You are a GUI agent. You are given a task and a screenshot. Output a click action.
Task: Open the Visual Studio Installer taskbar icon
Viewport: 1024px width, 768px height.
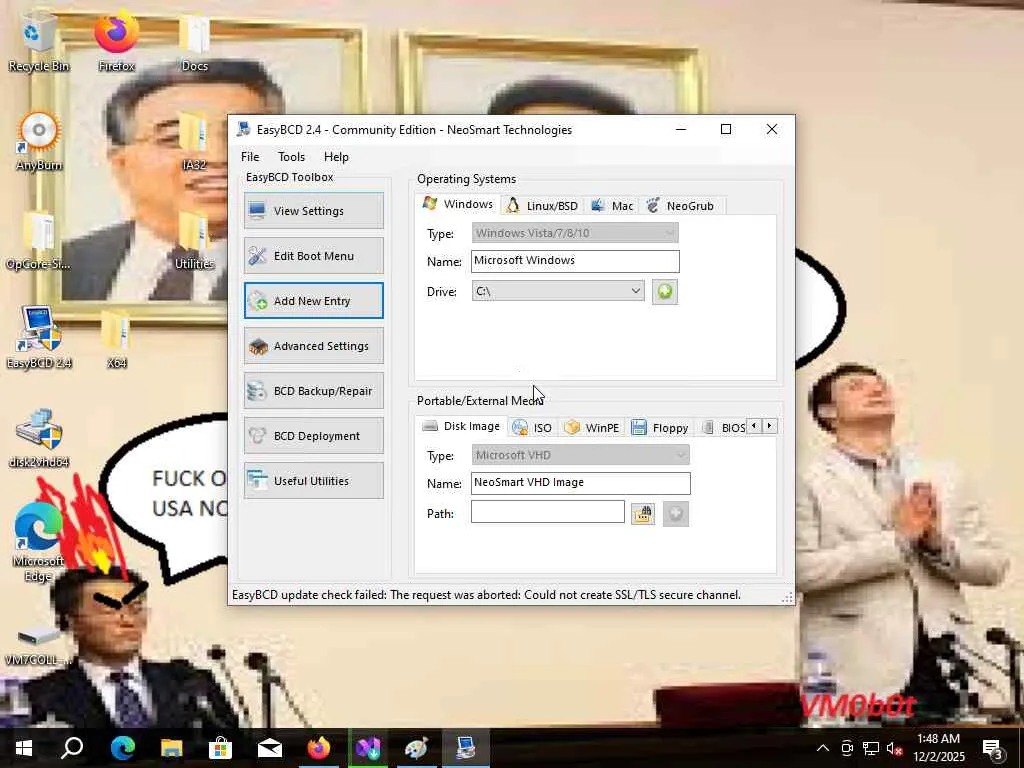click(368, 748)
